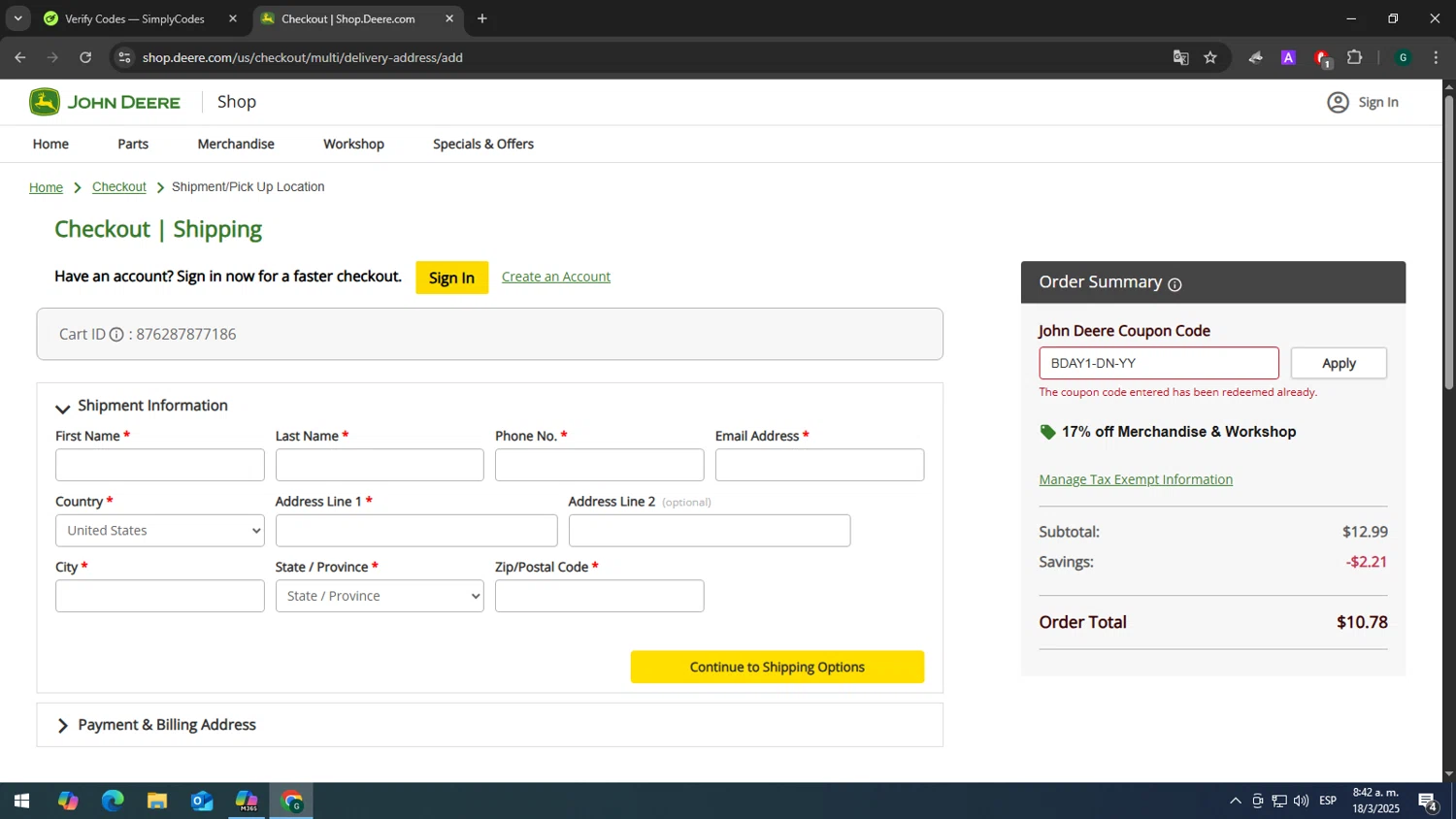Open the Chrome profile G avatar
Screen dimensions: 1456x819
click(x=1403, y=57)
